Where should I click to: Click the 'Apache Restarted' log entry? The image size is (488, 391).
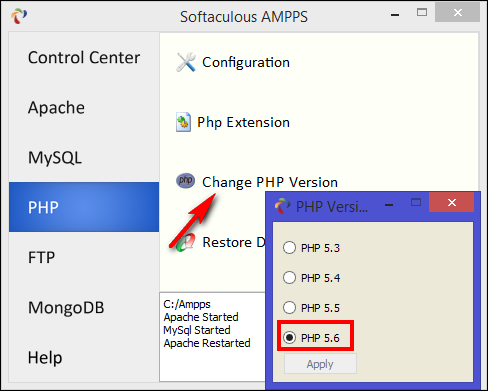click(207, 343)
